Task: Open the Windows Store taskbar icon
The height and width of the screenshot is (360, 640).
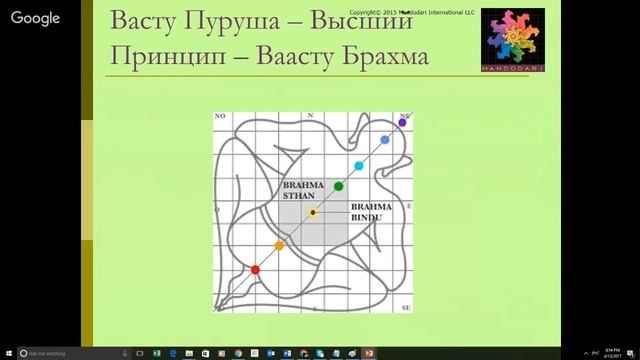Action: [x=205, y=353]
